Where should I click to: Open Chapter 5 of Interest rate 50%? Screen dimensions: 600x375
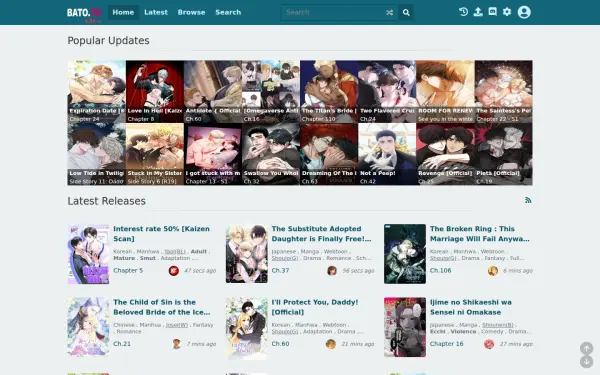128,270
